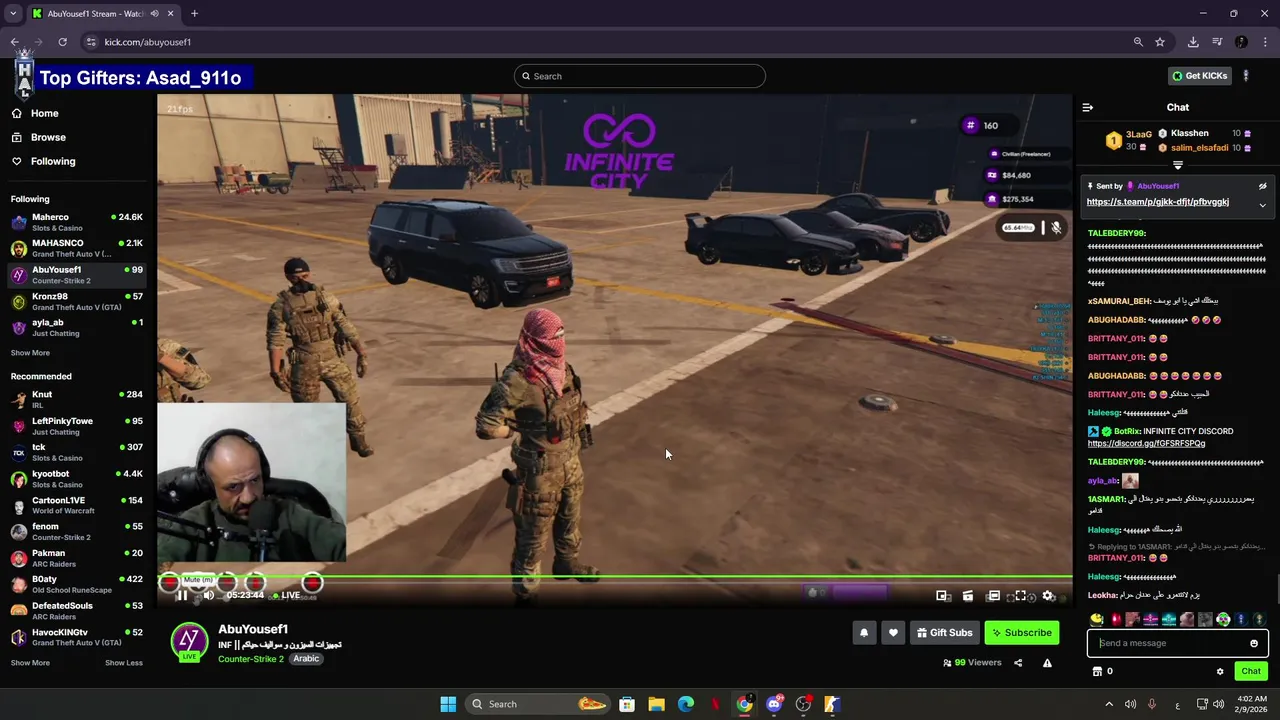Screen dimensions: 1280x720
Task: Open Microsoft Edge from taskbar
Action: tap(686, 704)
